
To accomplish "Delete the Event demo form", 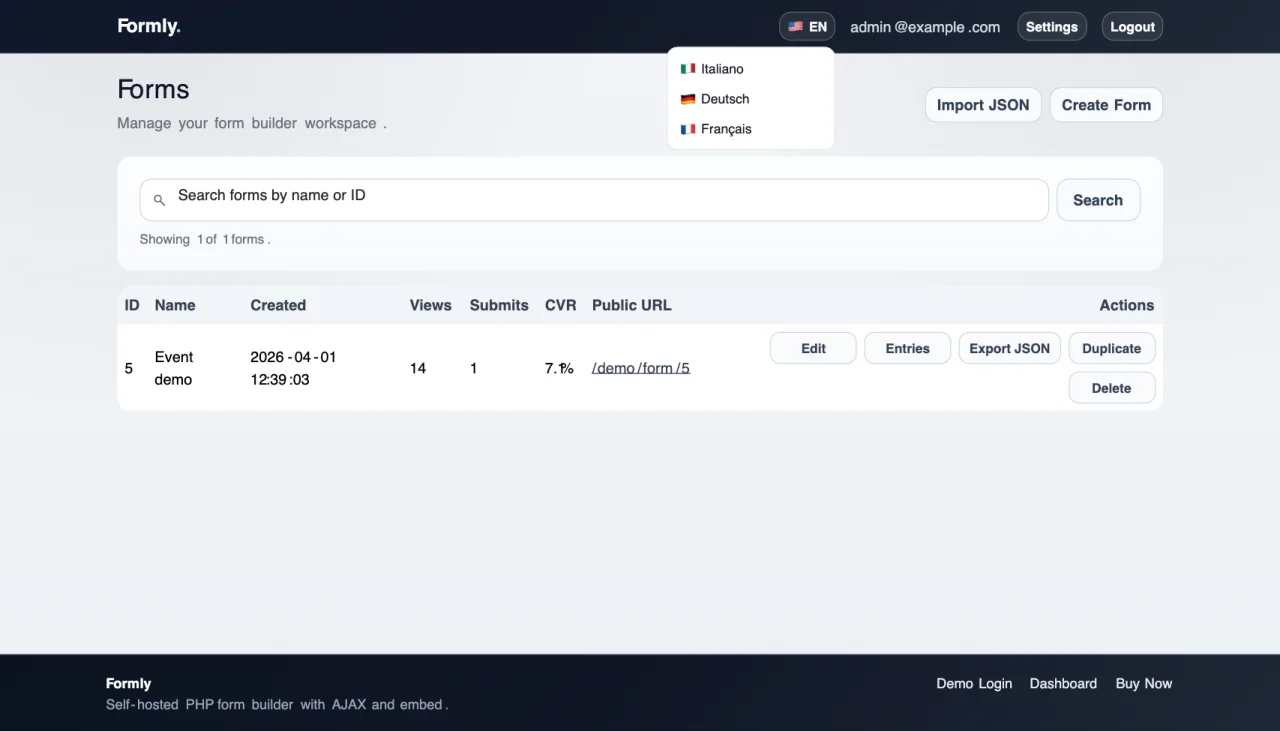I will (x=1112, y=388).
